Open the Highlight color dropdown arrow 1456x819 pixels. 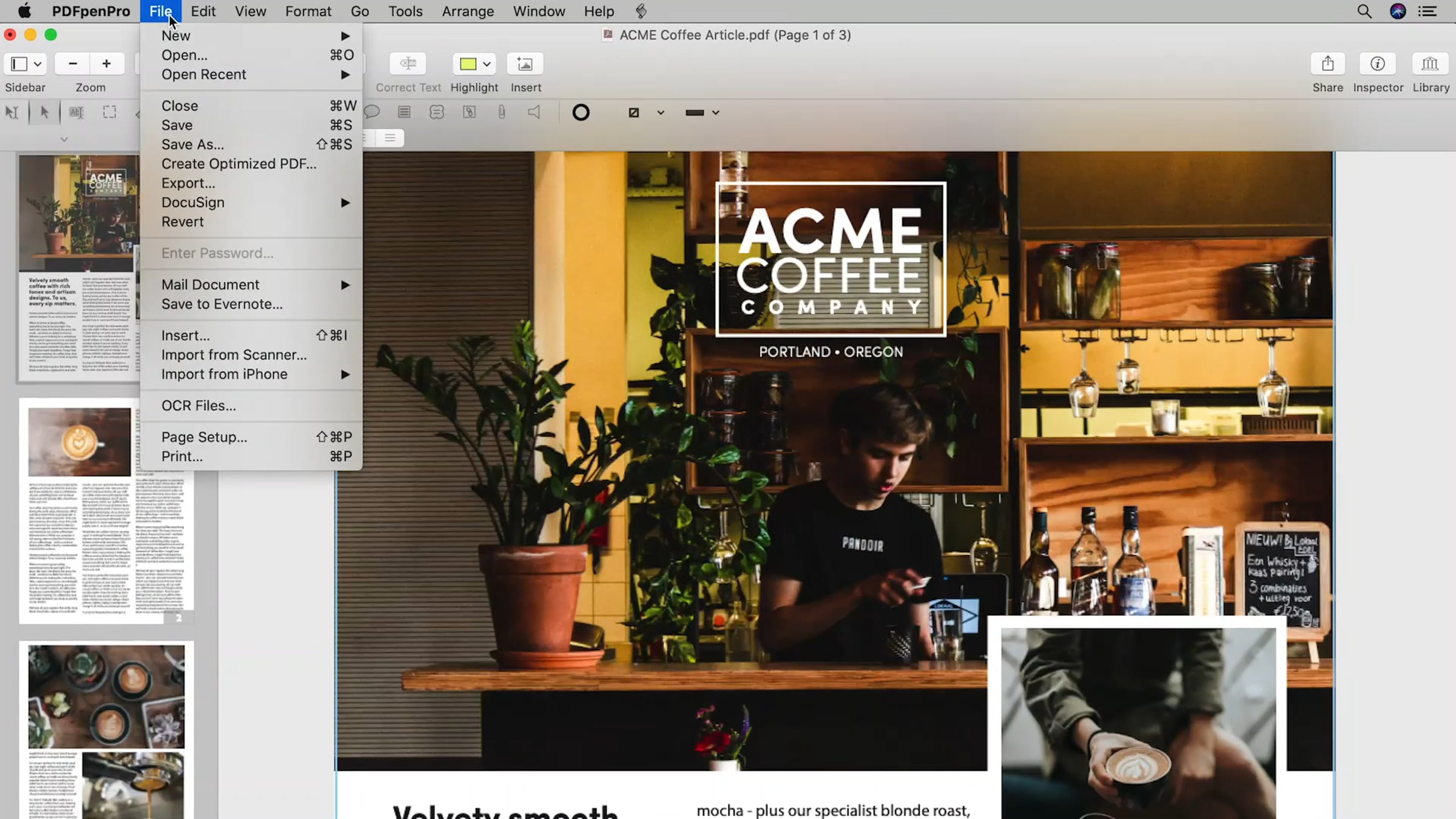[487, 64]
